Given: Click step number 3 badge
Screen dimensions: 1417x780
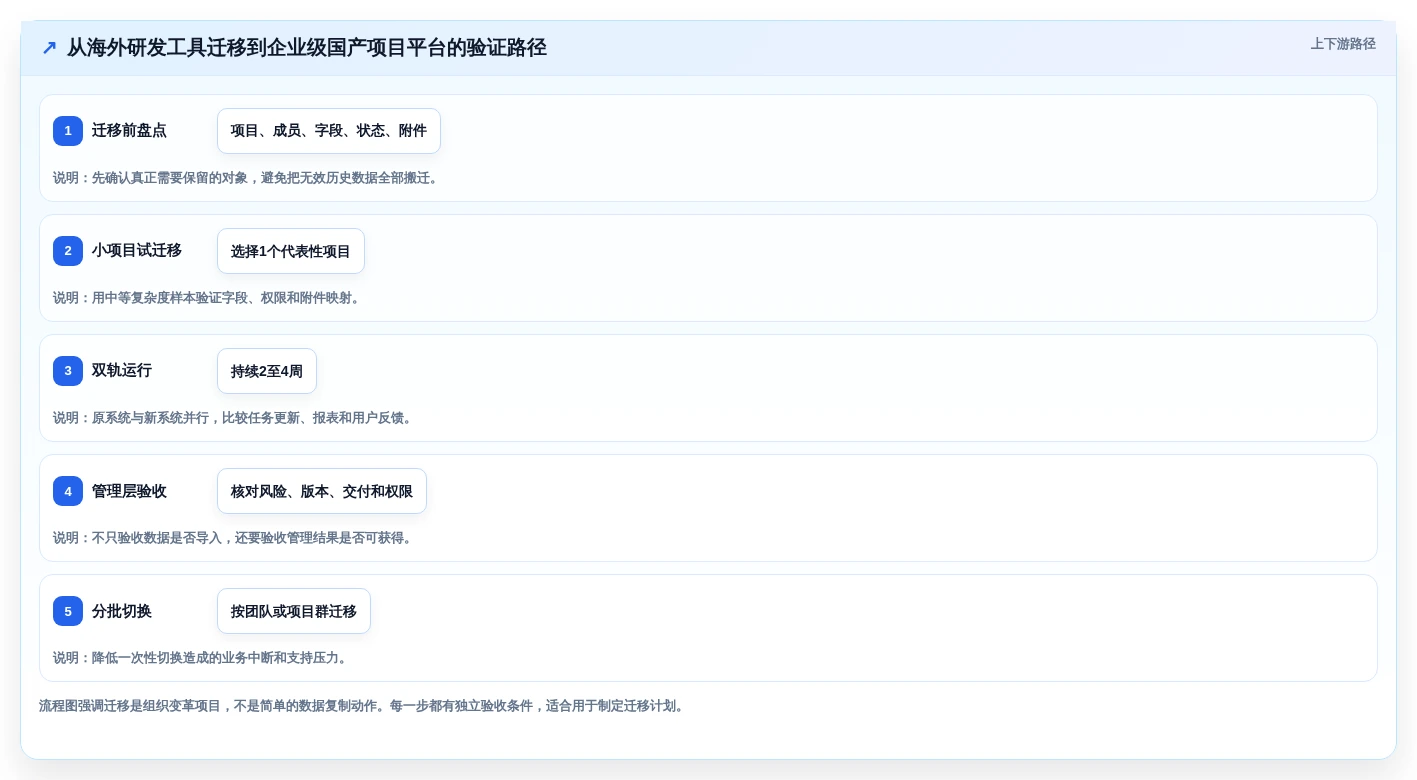Looking at the screenshot, I should (68, 371).
